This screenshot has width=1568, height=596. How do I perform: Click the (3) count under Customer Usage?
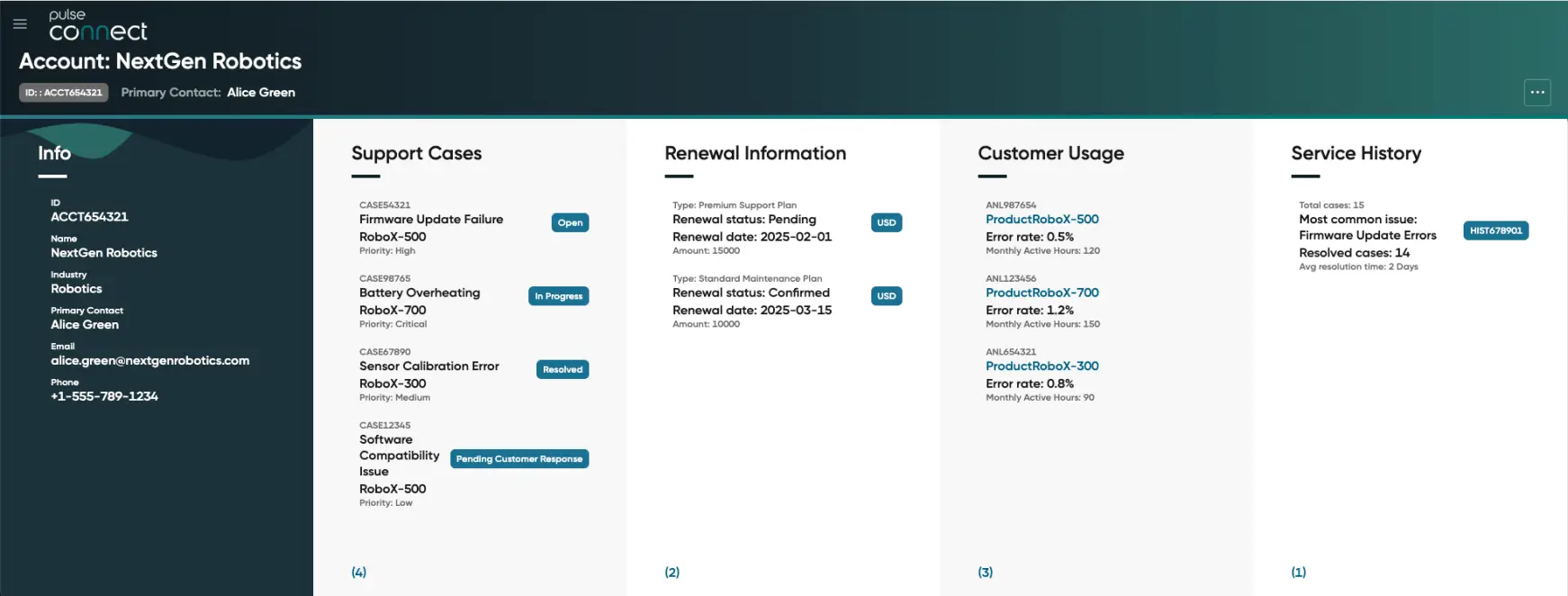(x=986, y=572)
